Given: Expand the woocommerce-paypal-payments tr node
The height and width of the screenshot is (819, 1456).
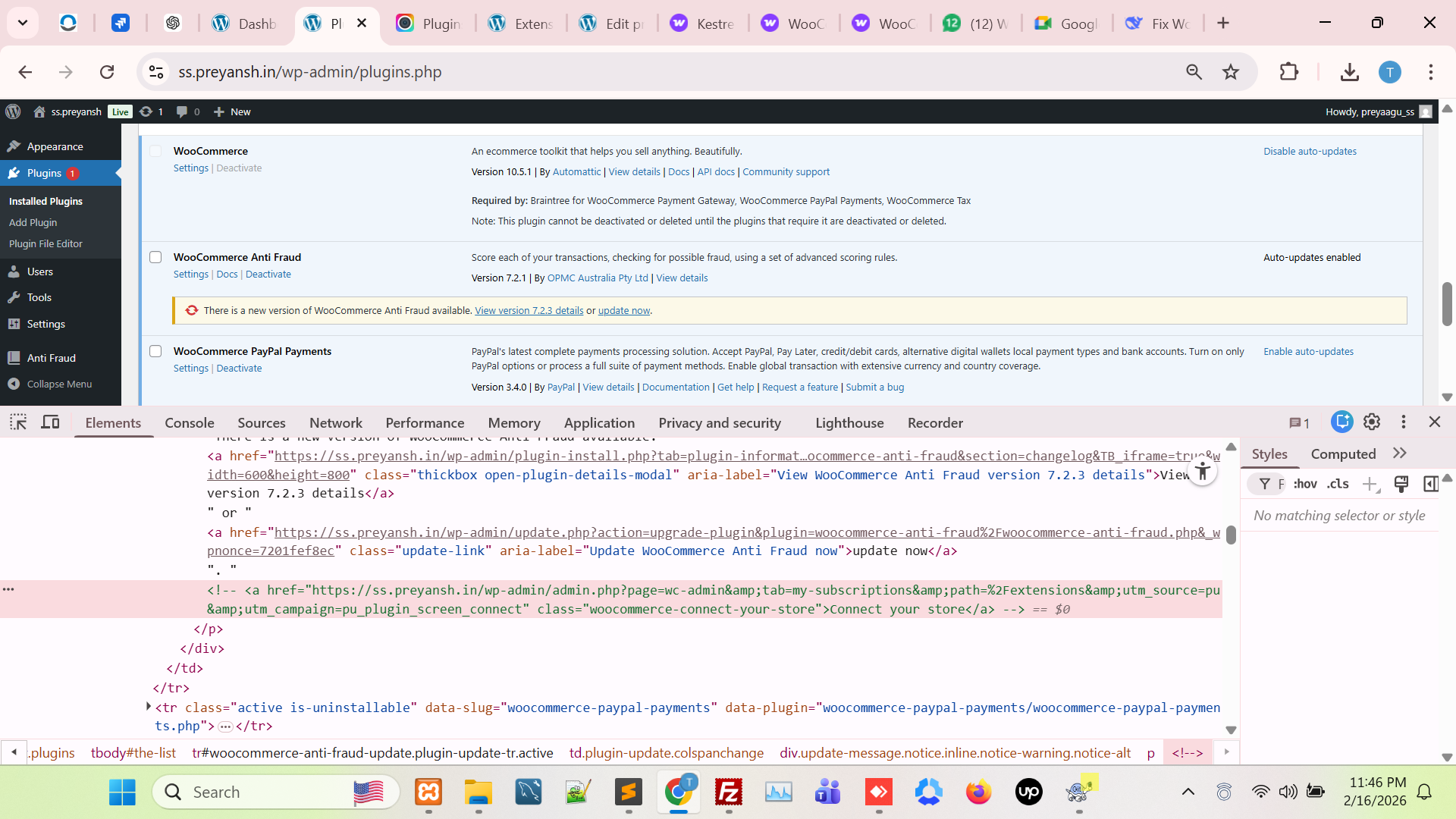Looking at the screenshot, I should (149, 707).
